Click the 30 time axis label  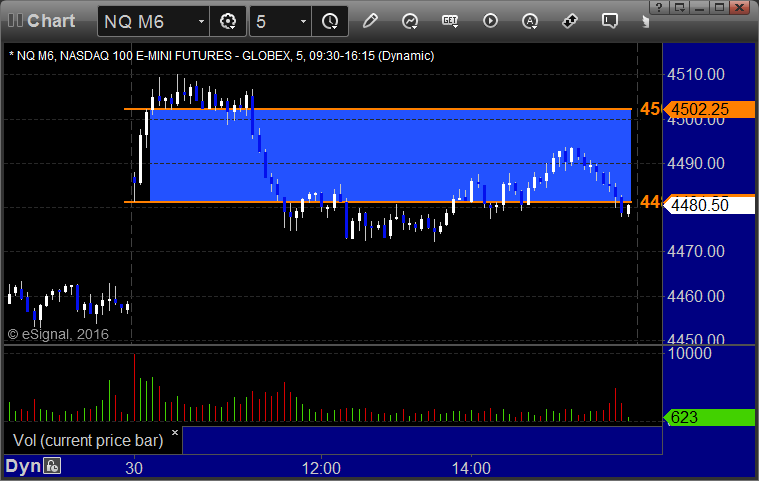click(x=134, y=468)
